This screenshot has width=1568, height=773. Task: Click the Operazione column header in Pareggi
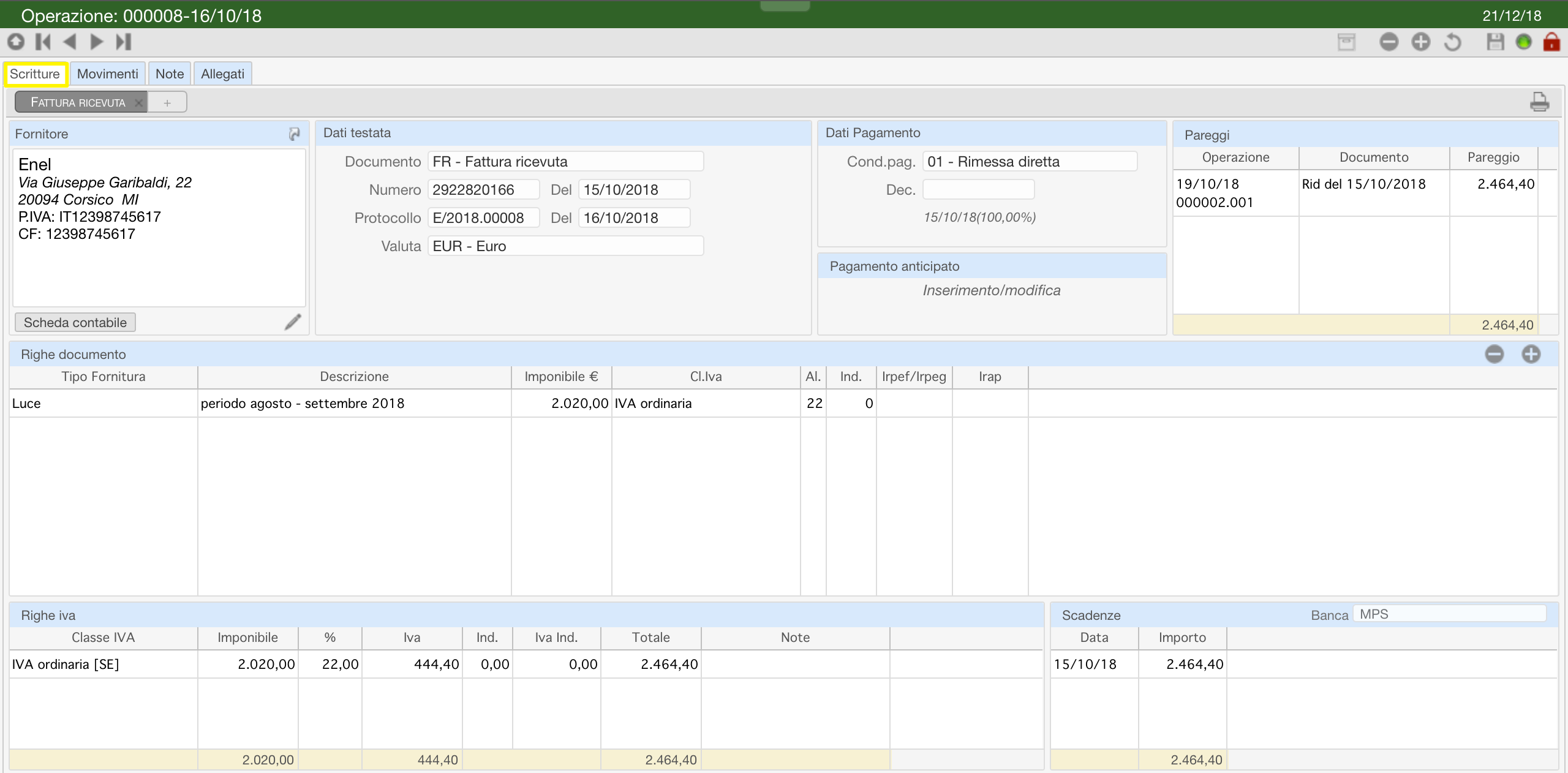tap(1235, 157)
